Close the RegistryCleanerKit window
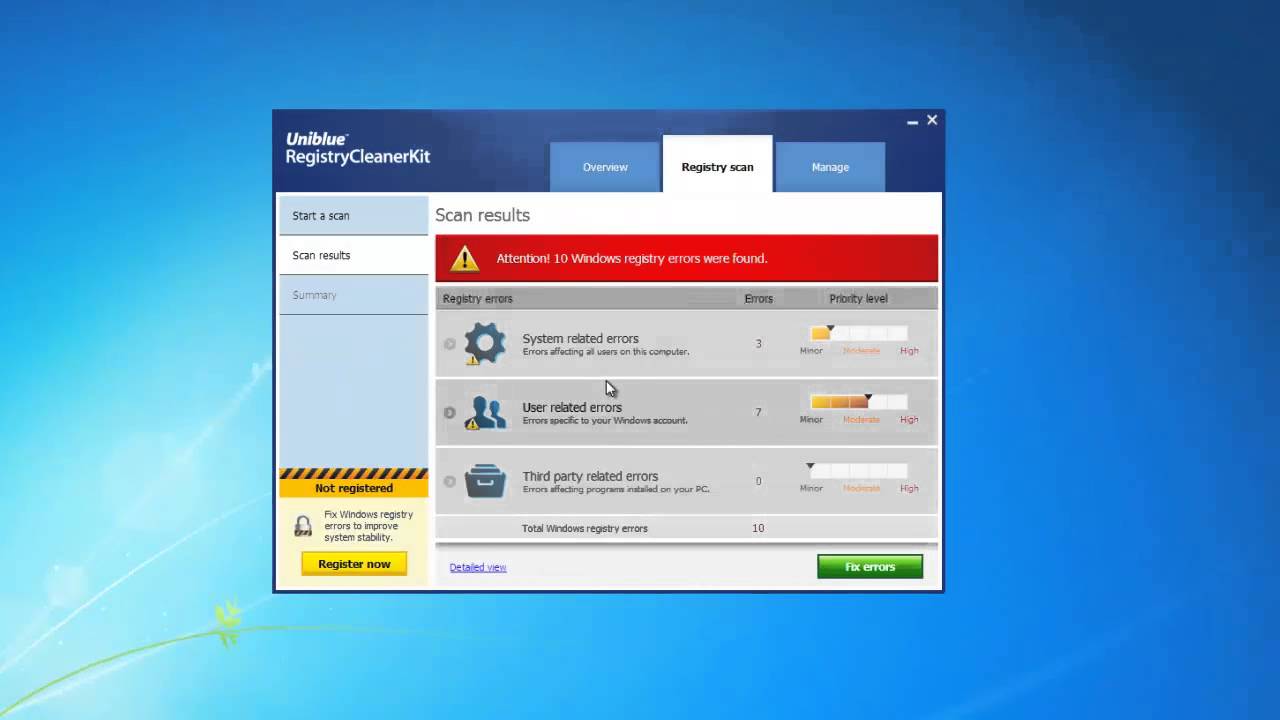This screenshot has width=1280, height=720. click(x=932, y=120)
